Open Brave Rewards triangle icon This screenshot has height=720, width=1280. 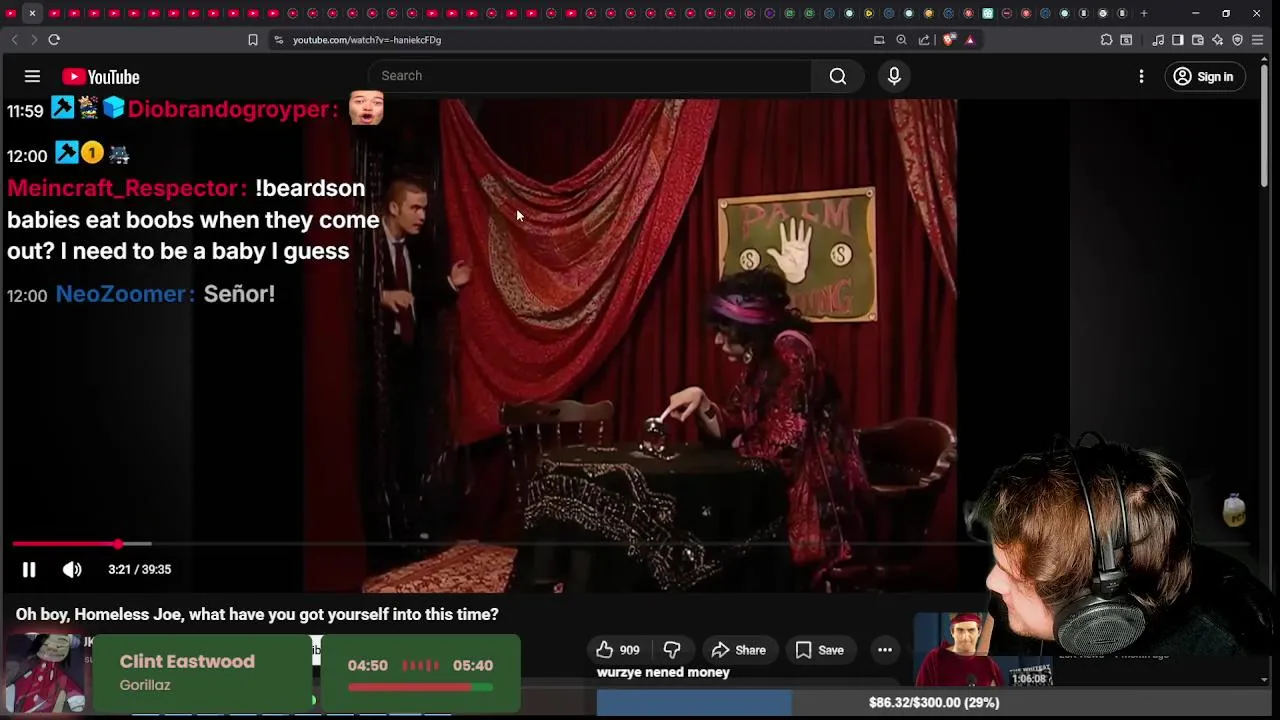970,40
